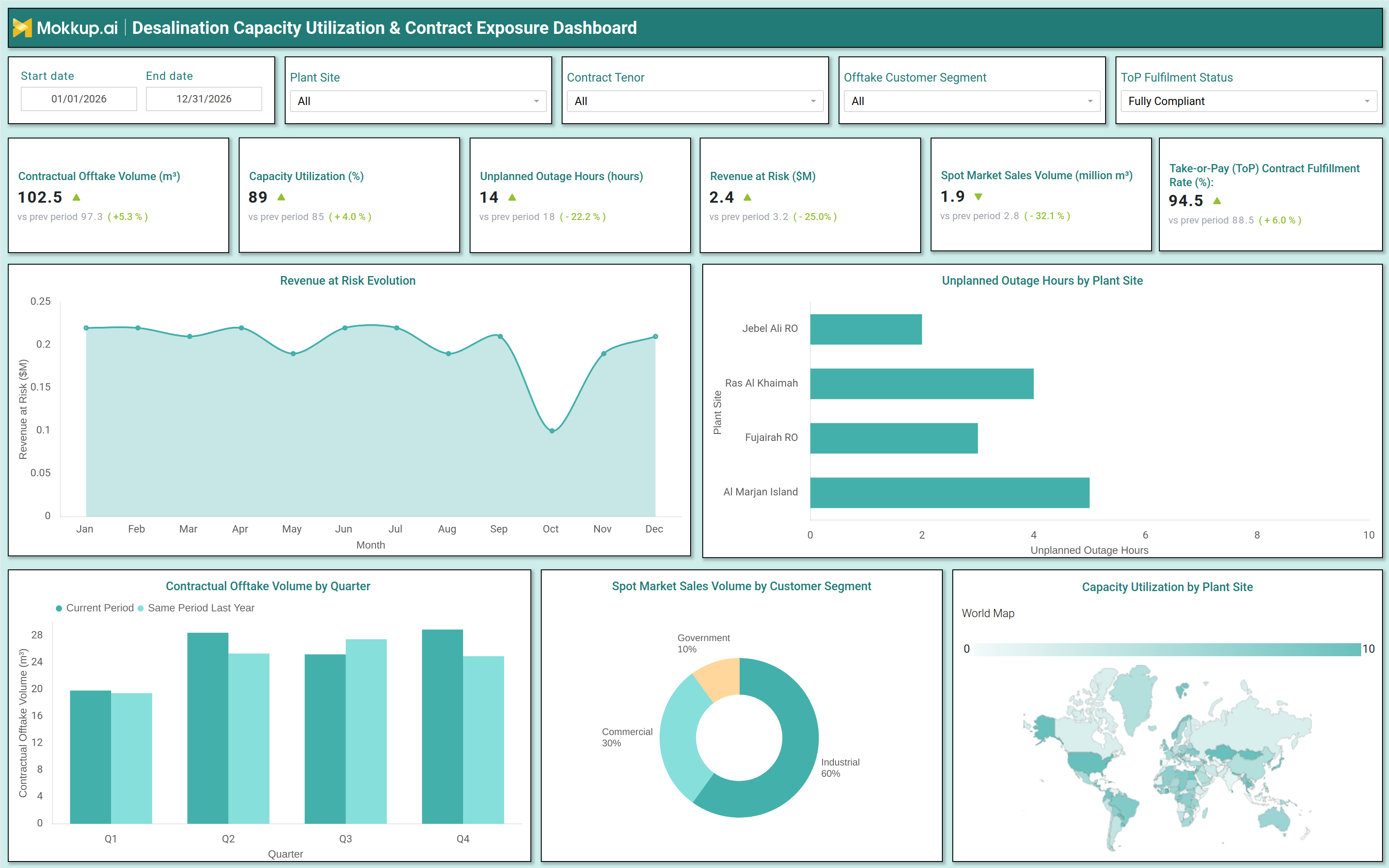Click the Fujairah RO bar
The height and width of the screenshot is (868, 1389).
[x=894, y=438]
